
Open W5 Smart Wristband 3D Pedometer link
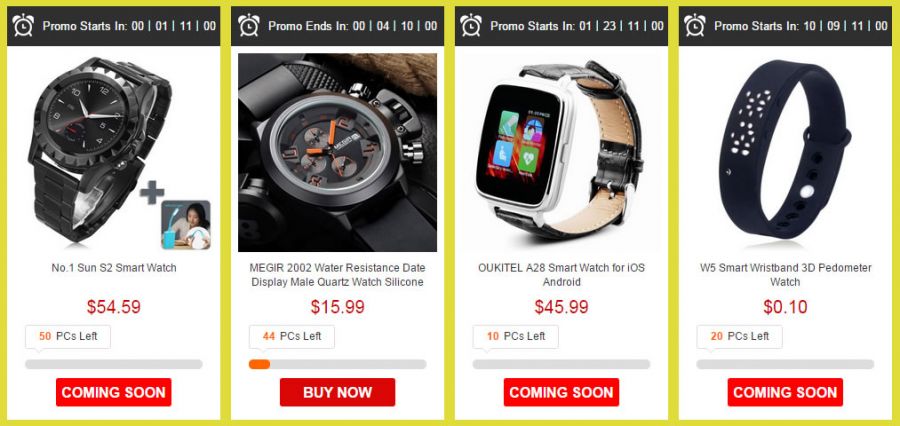click(x=785, y=275)
